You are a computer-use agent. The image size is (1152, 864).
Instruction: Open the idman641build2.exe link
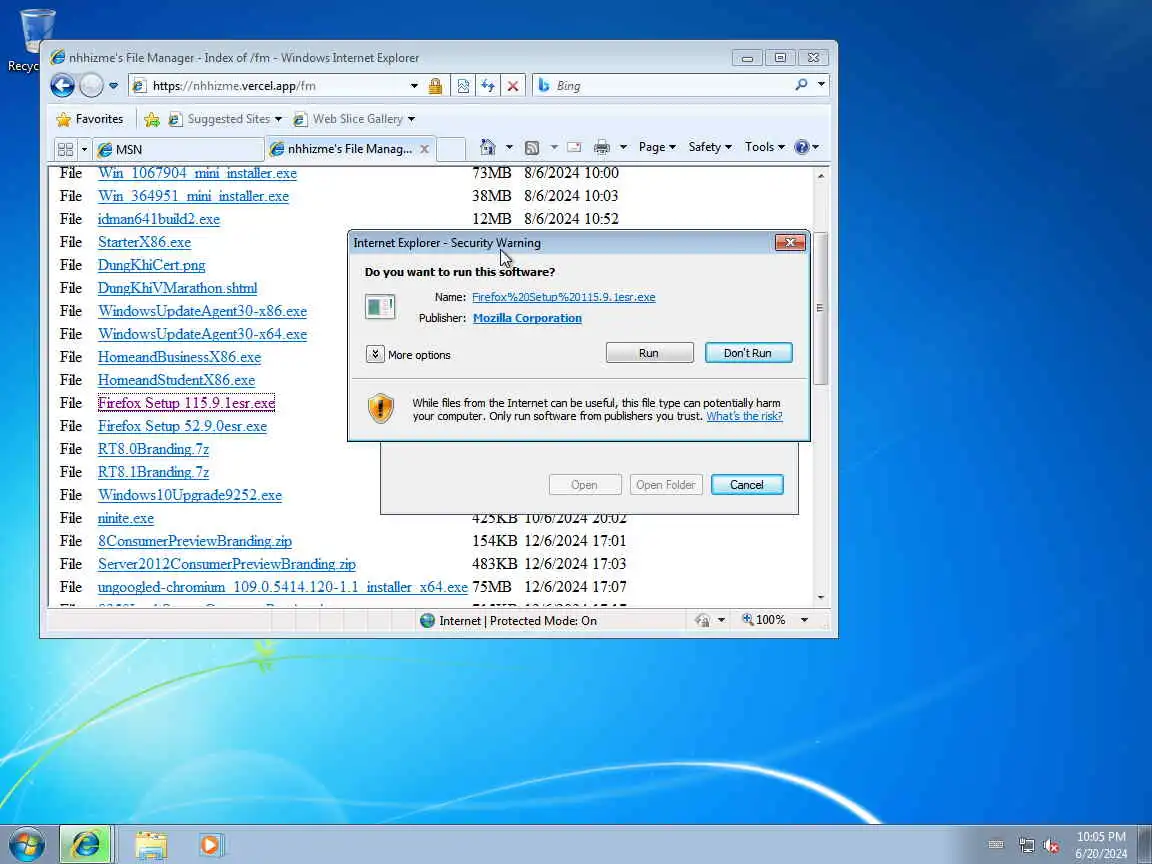click(x=159, y=219)
